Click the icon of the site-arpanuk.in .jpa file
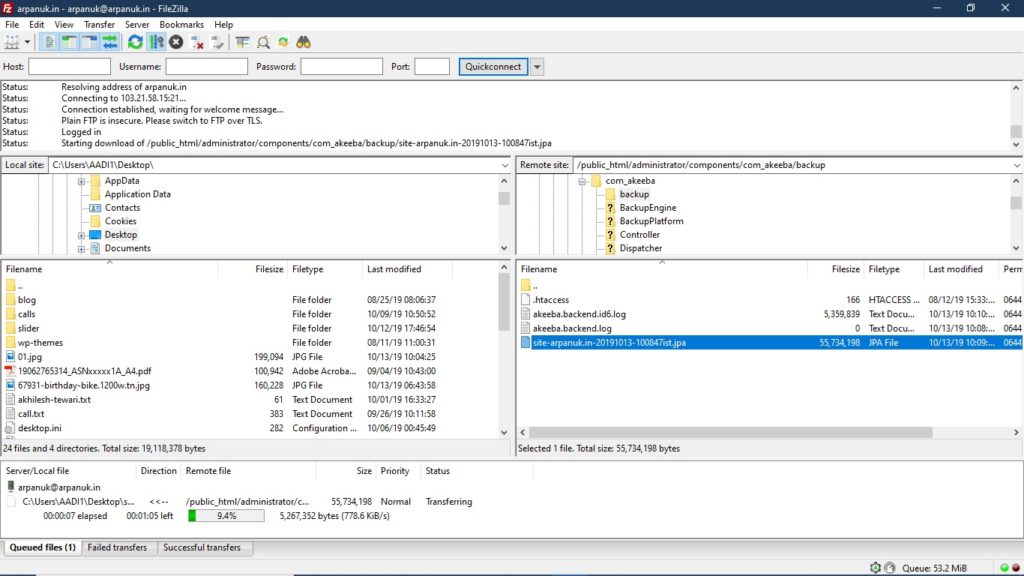This screenshot has width=1024, height=576. pos(526,343)
